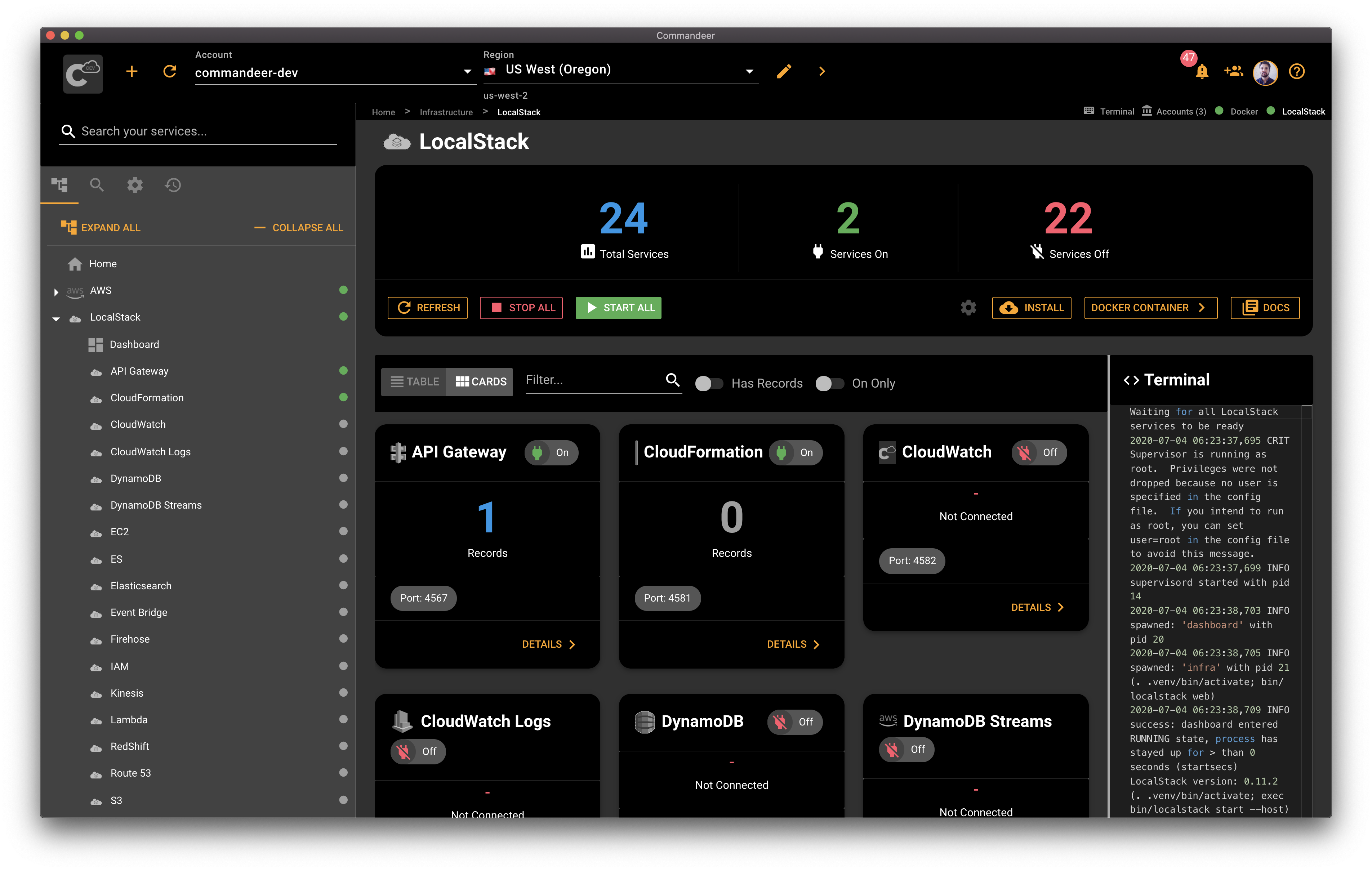Toggle the On Only switch
The width and height of the screenshot is (1372, 871).
[830, 383]
